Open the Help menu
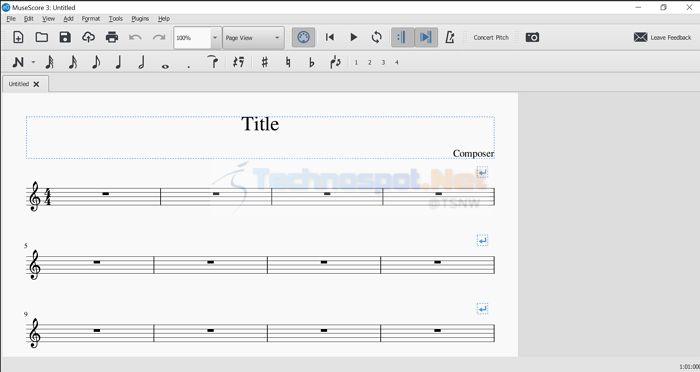700x372 pixels. point(164,19)
